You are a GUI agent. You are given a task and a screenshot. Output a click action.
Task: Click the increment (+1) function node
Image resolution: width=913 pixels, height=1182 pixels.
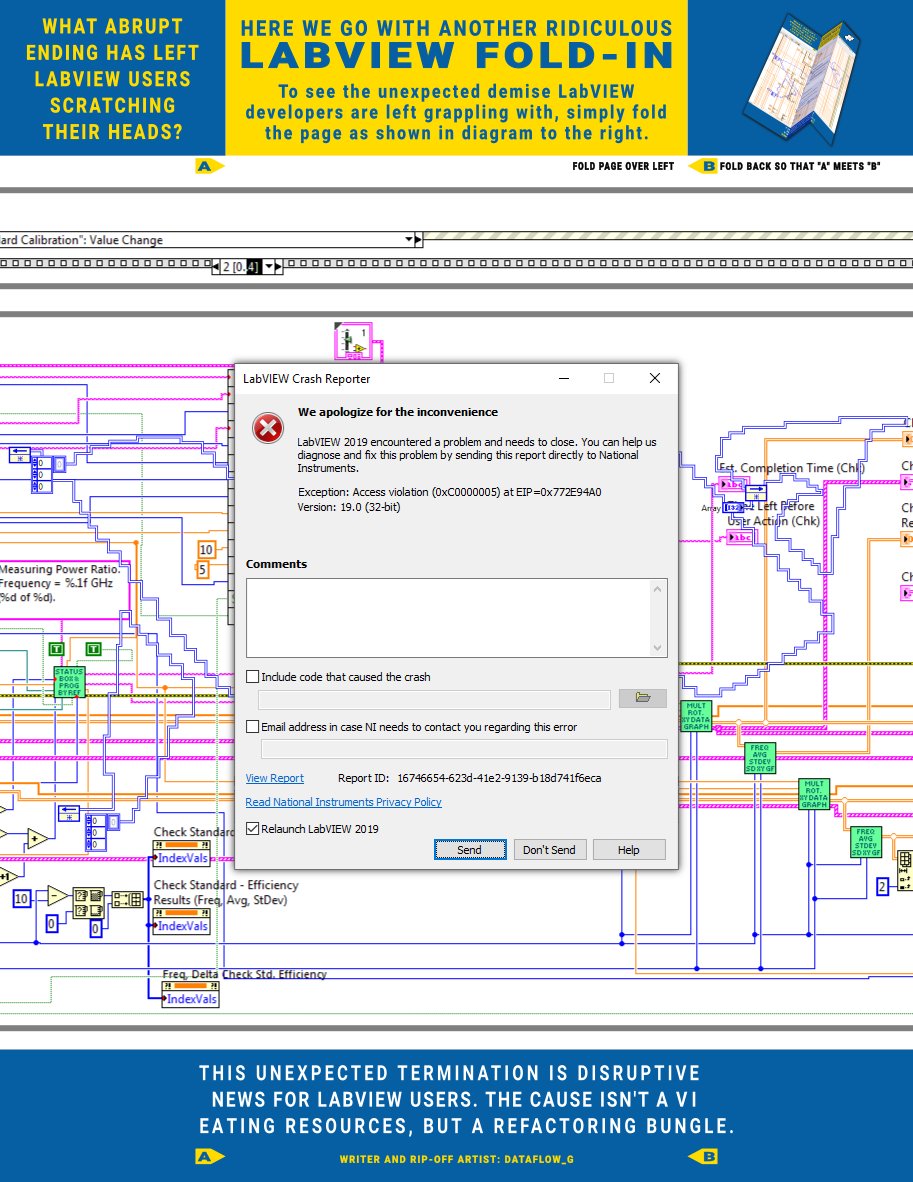[8, 876]
